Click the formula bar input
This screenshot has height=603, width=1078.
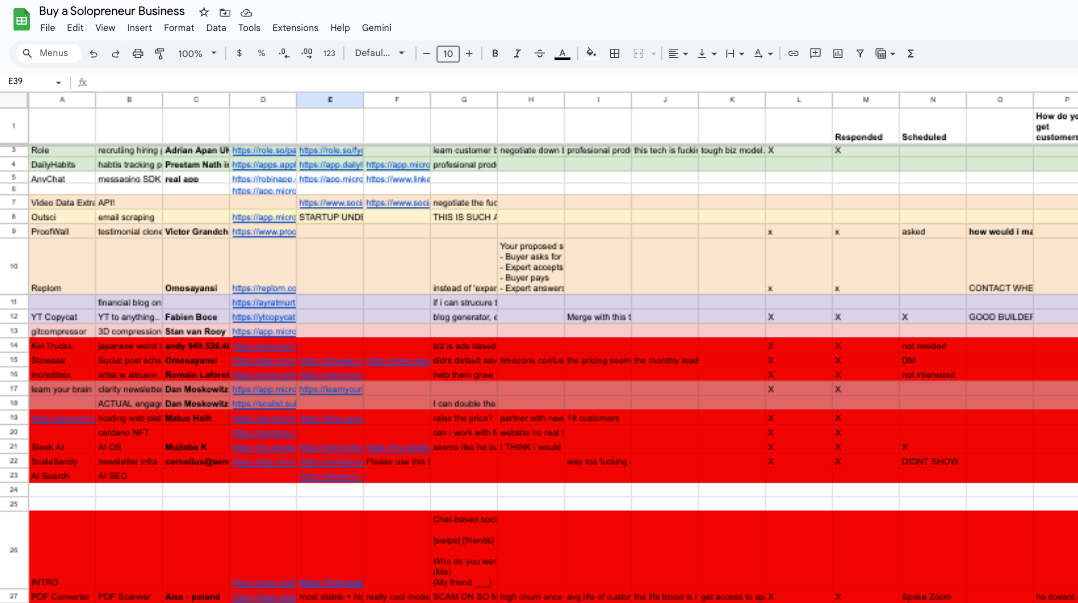coord(584,83)
